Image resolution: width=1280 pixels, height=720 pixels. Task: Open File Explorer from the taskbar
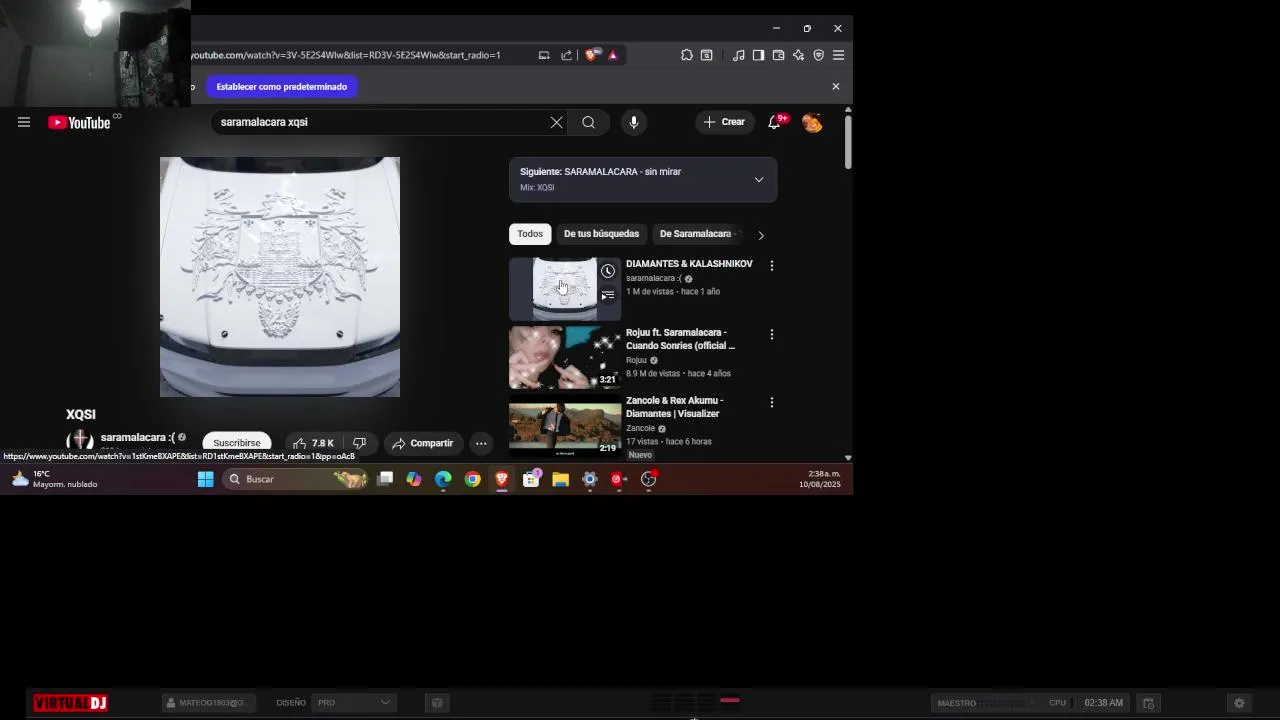pyautogui.click(x=560, y=479)
